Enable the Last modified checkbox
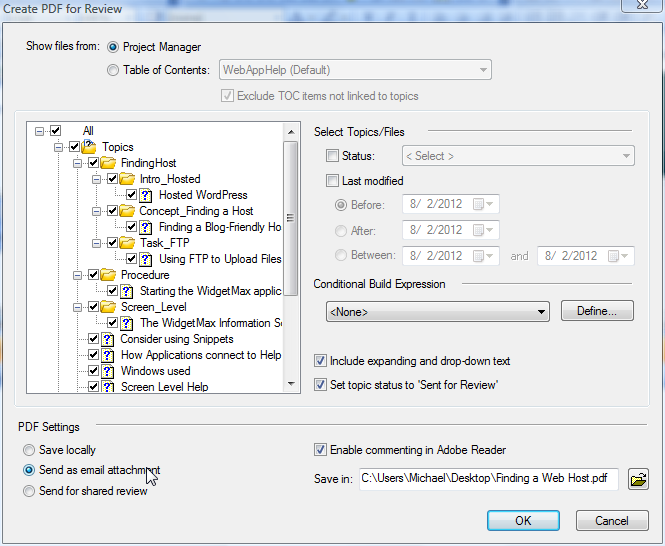The height and width of the screenshot is (546, 665). pos(332,181)
